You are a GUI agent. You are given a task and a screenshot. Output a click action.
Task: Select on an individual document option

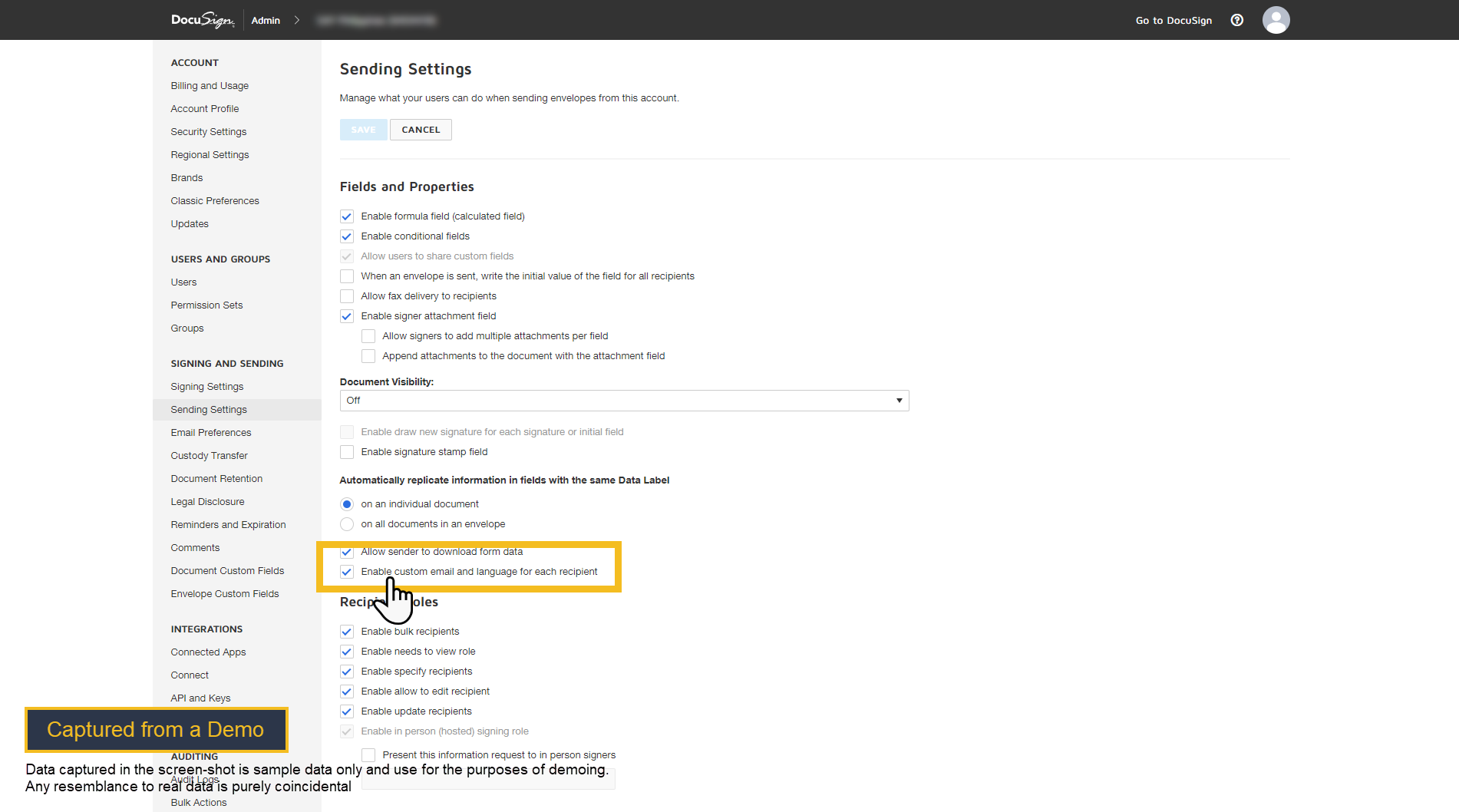point(347,504)
